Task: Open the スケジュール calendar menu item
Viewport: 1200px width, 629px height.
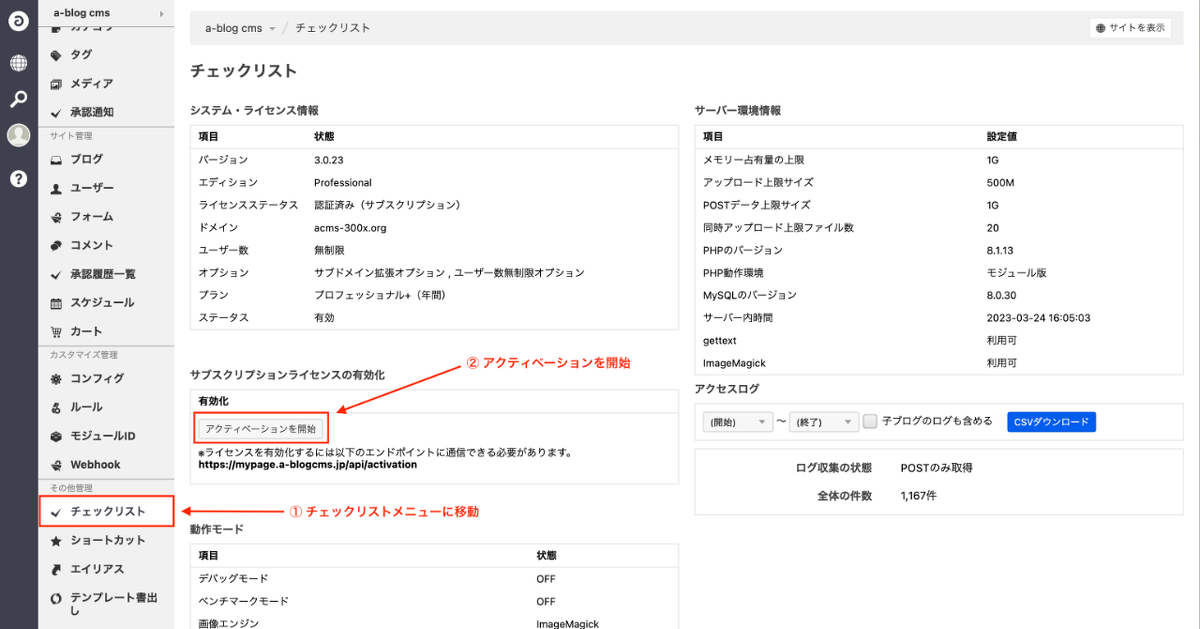Action: coord(101,302)
